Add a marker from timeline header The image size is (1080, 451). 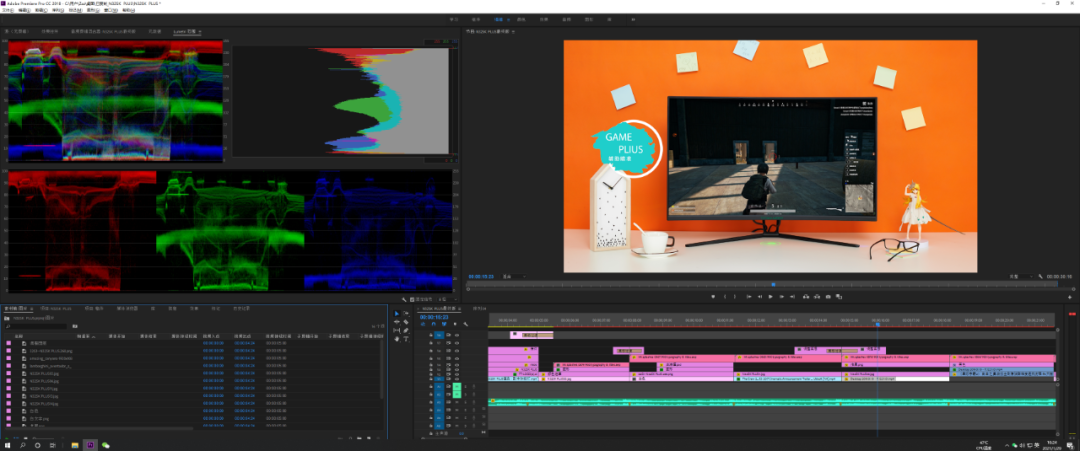[455, 324]
